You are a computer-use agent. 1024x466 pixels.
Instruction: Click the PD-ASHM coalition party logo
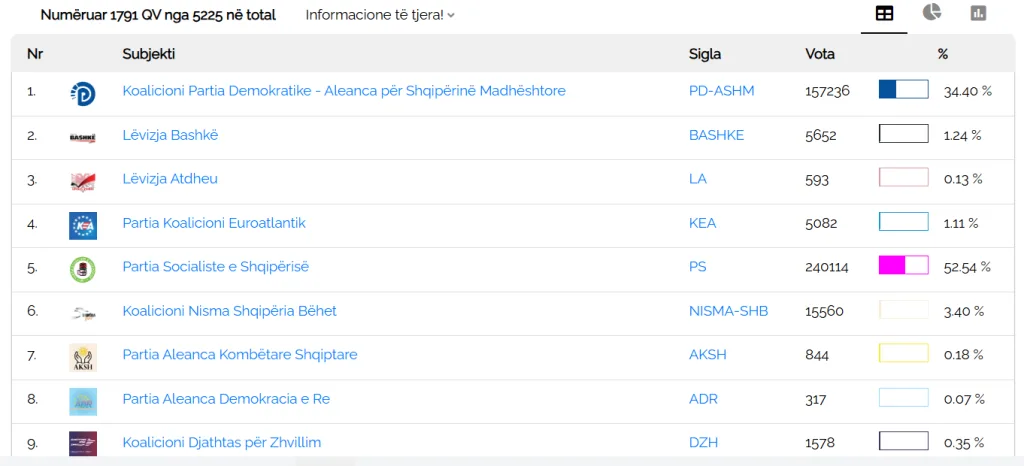pos(83,93)
